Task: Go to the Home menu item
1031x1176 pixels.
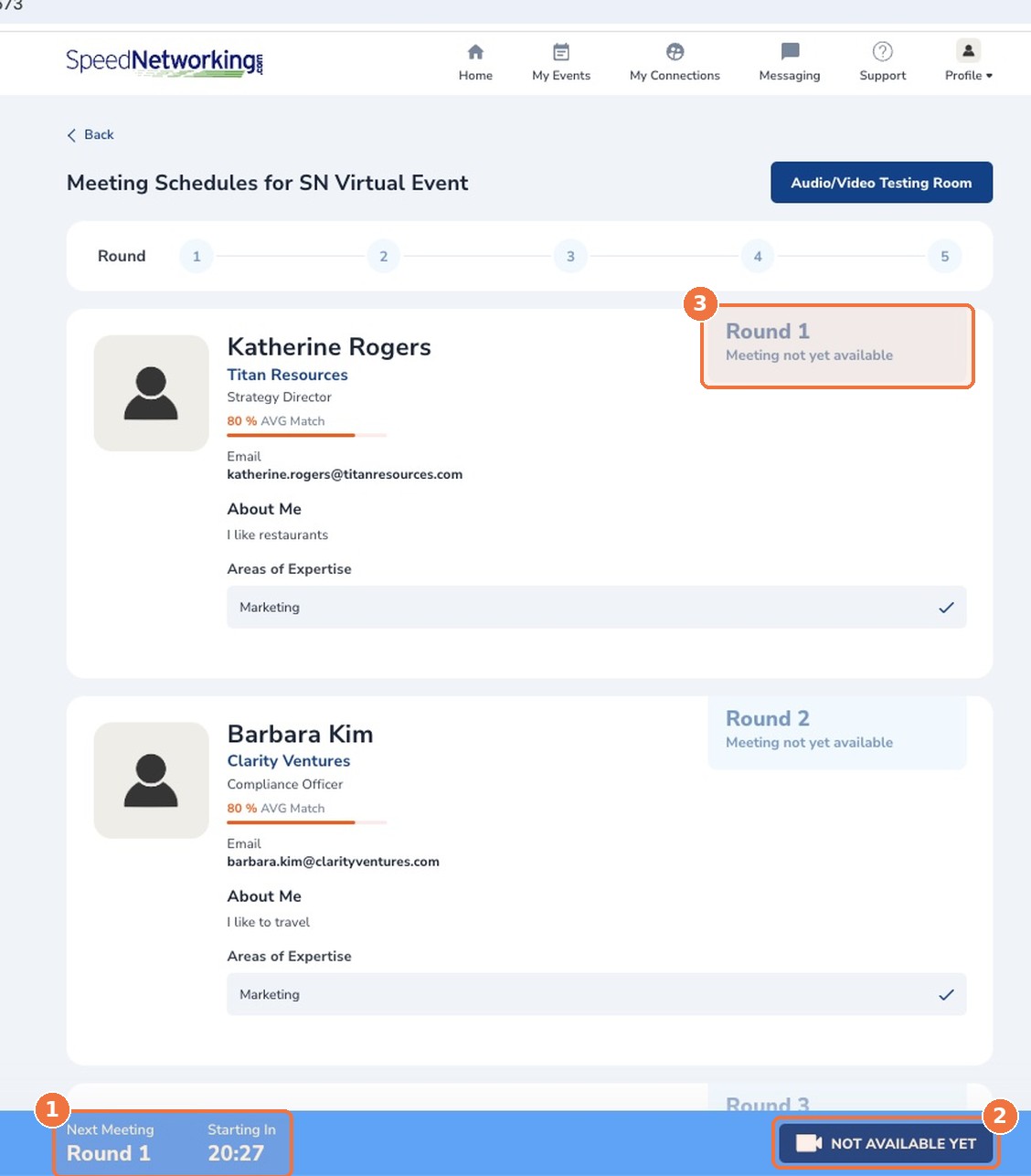Action: point(475,62)
